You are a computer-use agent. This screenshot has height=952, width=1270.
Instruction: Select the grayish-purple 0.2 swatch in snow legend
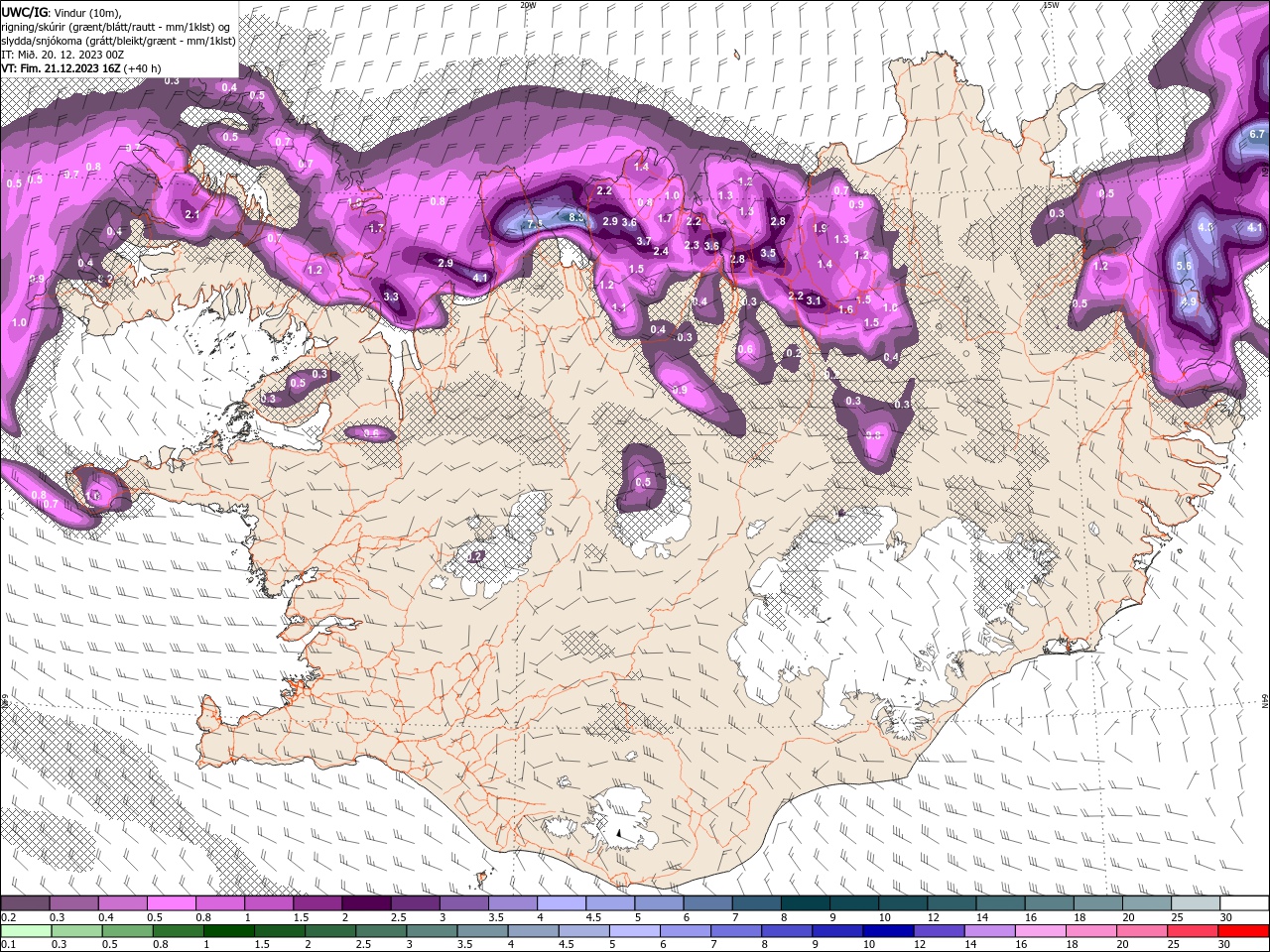click(25, 903)
